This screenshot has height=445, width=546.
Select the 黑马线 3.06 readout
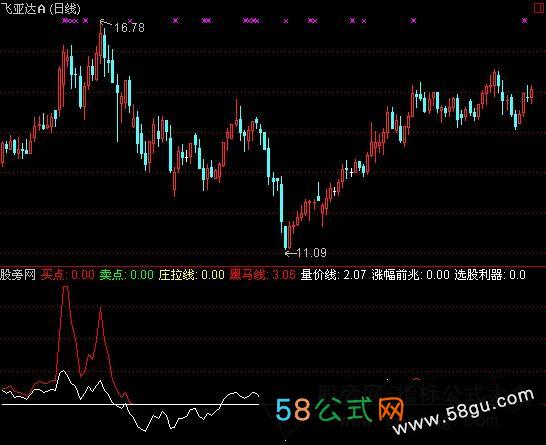[x=263, y=275]
